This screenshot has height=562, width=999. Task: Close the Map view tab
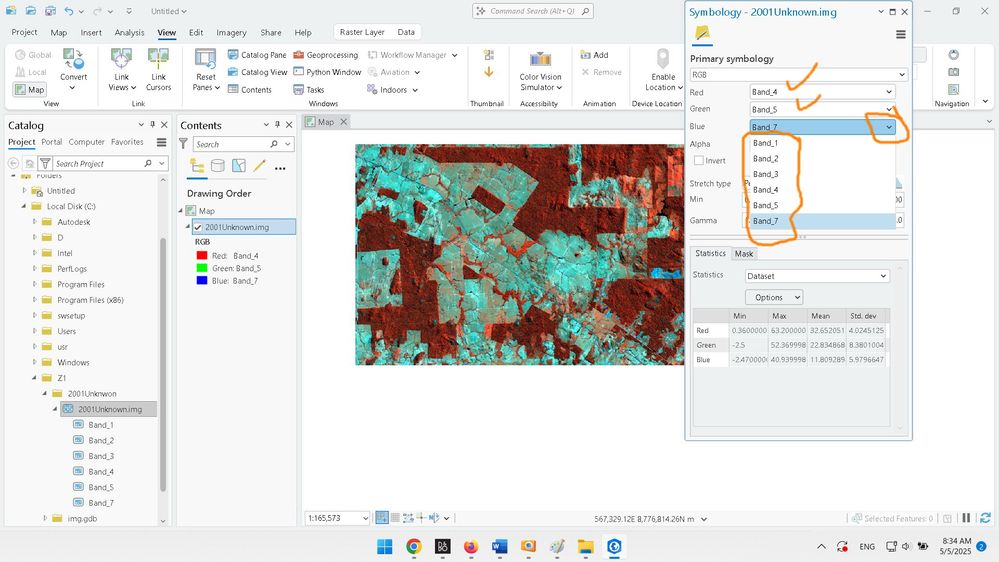pyautogui.click(x=343, y=122)
